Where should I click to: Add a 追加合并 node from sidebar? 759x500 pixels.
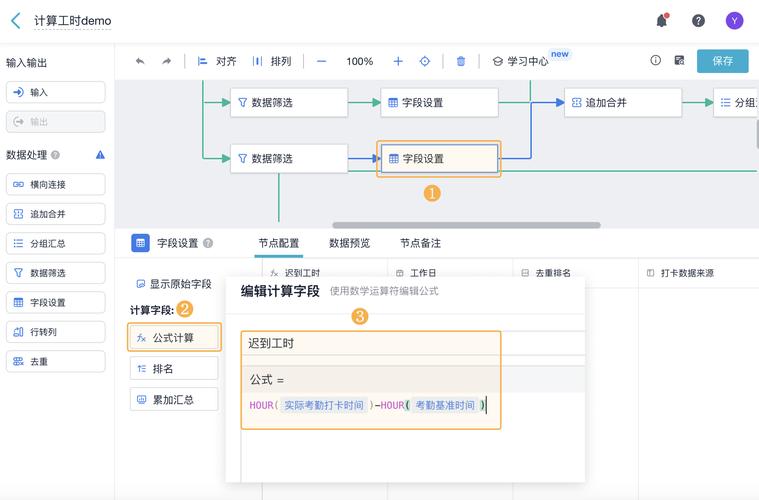click(x=56, y=214)
